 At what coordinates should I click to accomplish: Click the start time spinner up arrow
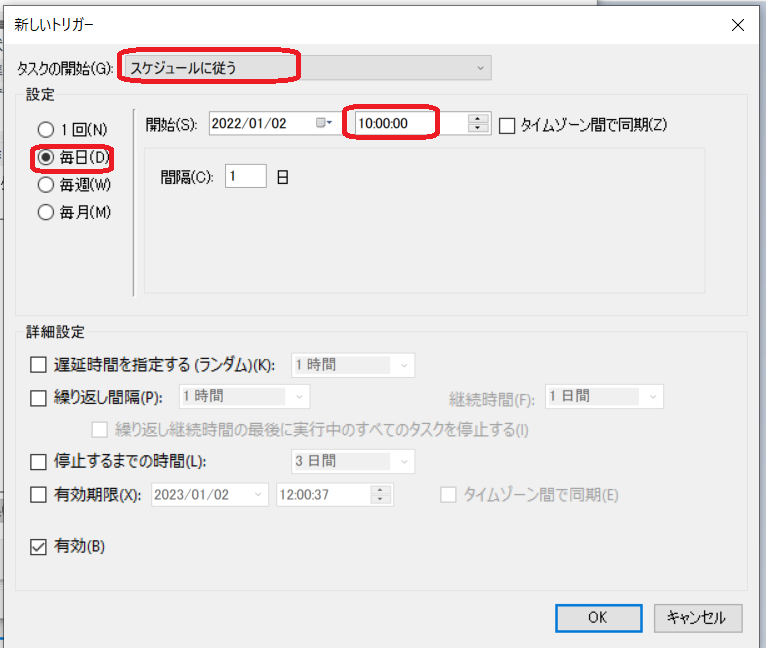click(x=478, y=118)
